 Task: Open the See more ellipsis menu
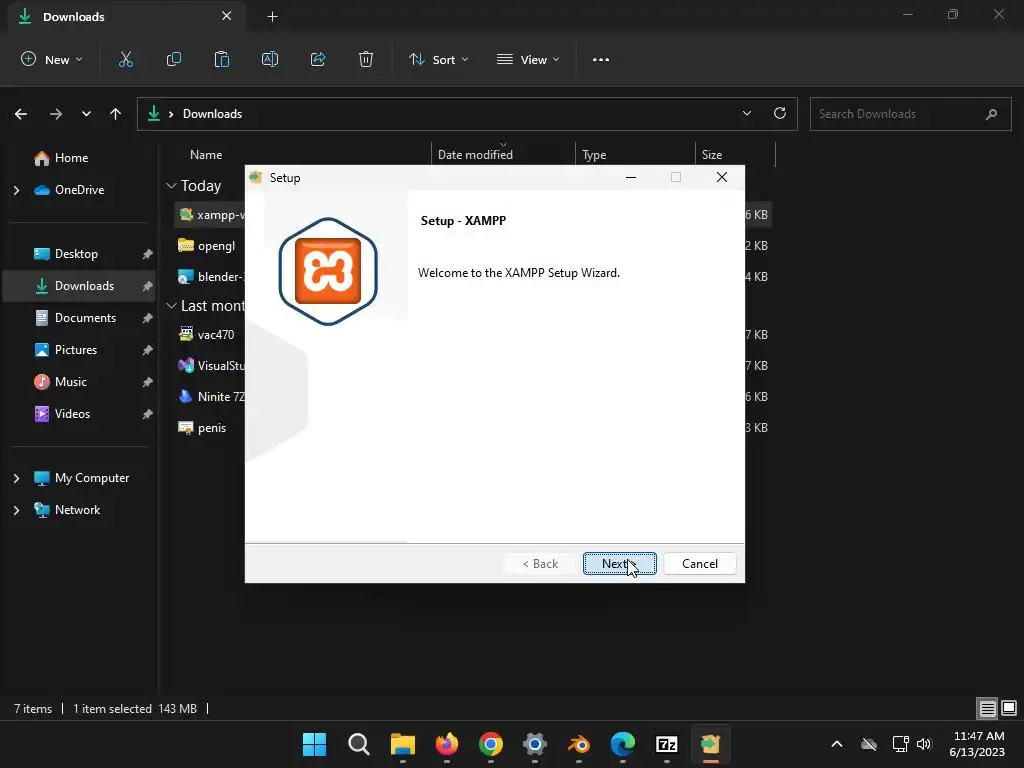coord(601,59)
